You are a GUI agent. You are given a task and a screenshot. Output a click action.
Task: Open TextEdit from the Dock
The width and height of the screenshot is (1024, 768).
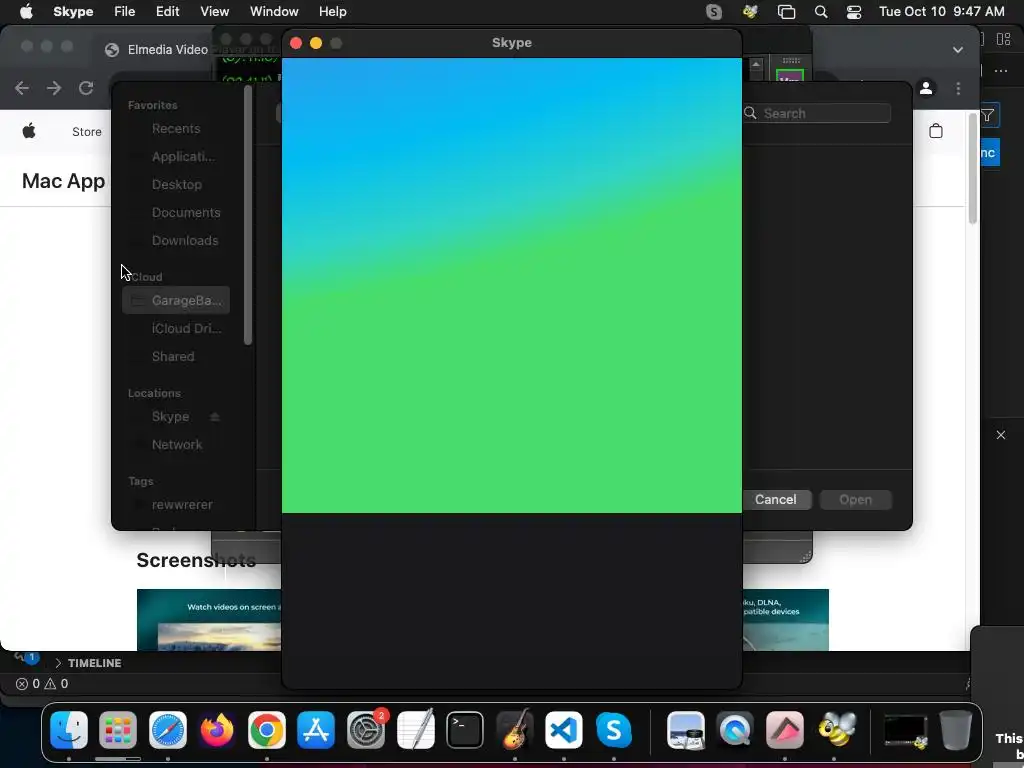click(415, 729)
